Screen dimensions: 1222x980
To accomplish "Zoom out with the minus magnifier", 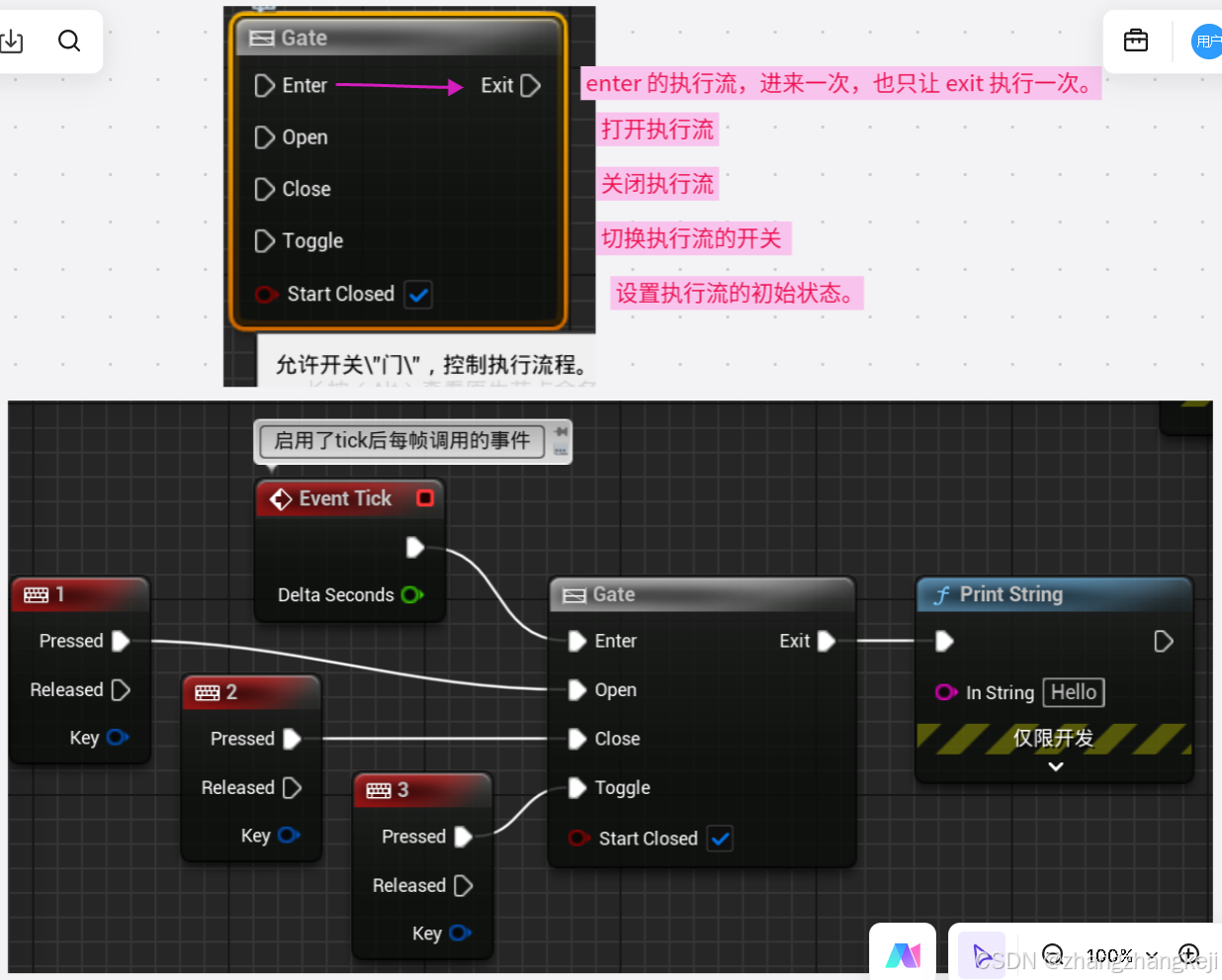I will (x=1053, y=955).
